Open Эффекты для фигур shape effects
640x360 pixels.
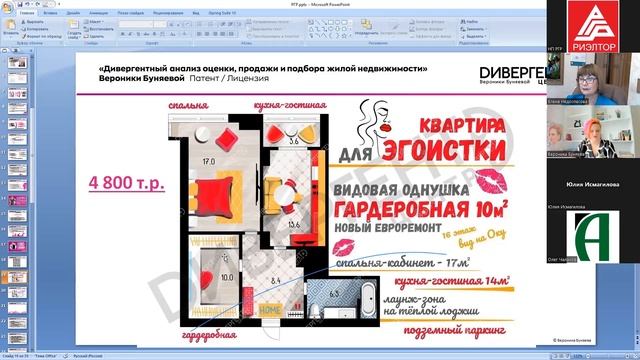(431, 36)
